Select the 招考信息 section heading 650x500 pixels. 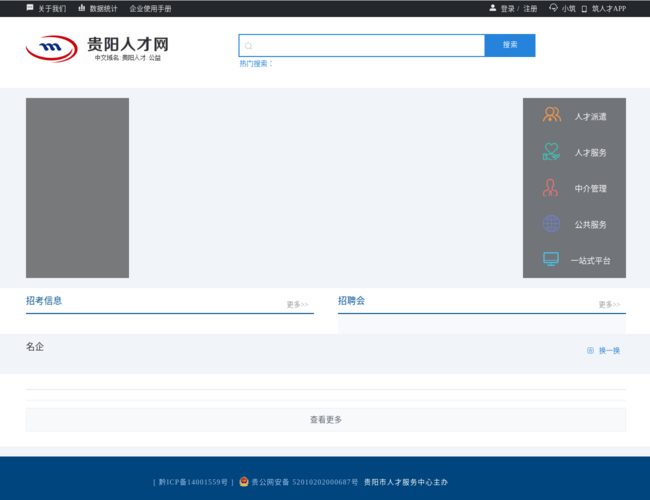coord(44,301)
